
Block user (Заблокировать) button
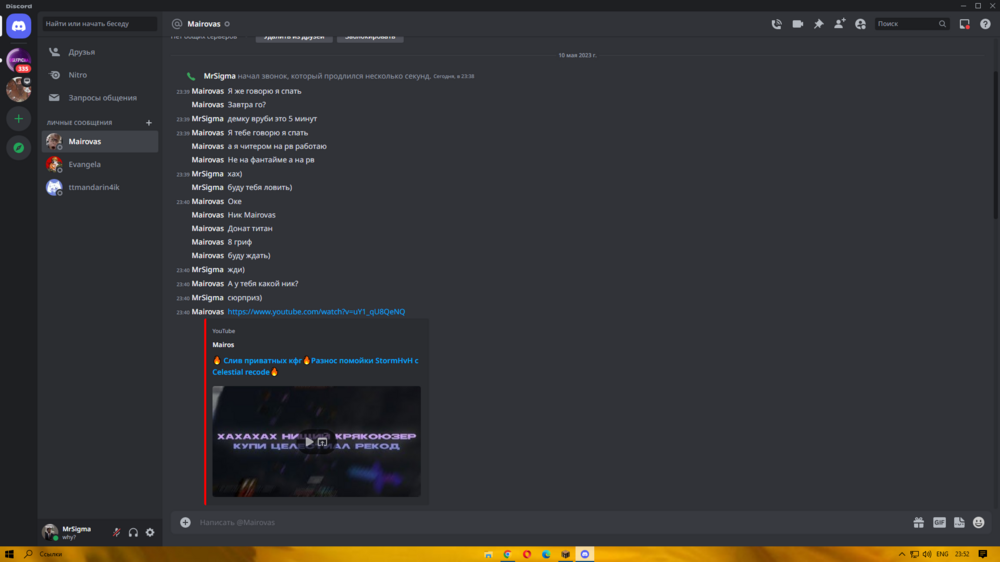(x=370, y=38)
